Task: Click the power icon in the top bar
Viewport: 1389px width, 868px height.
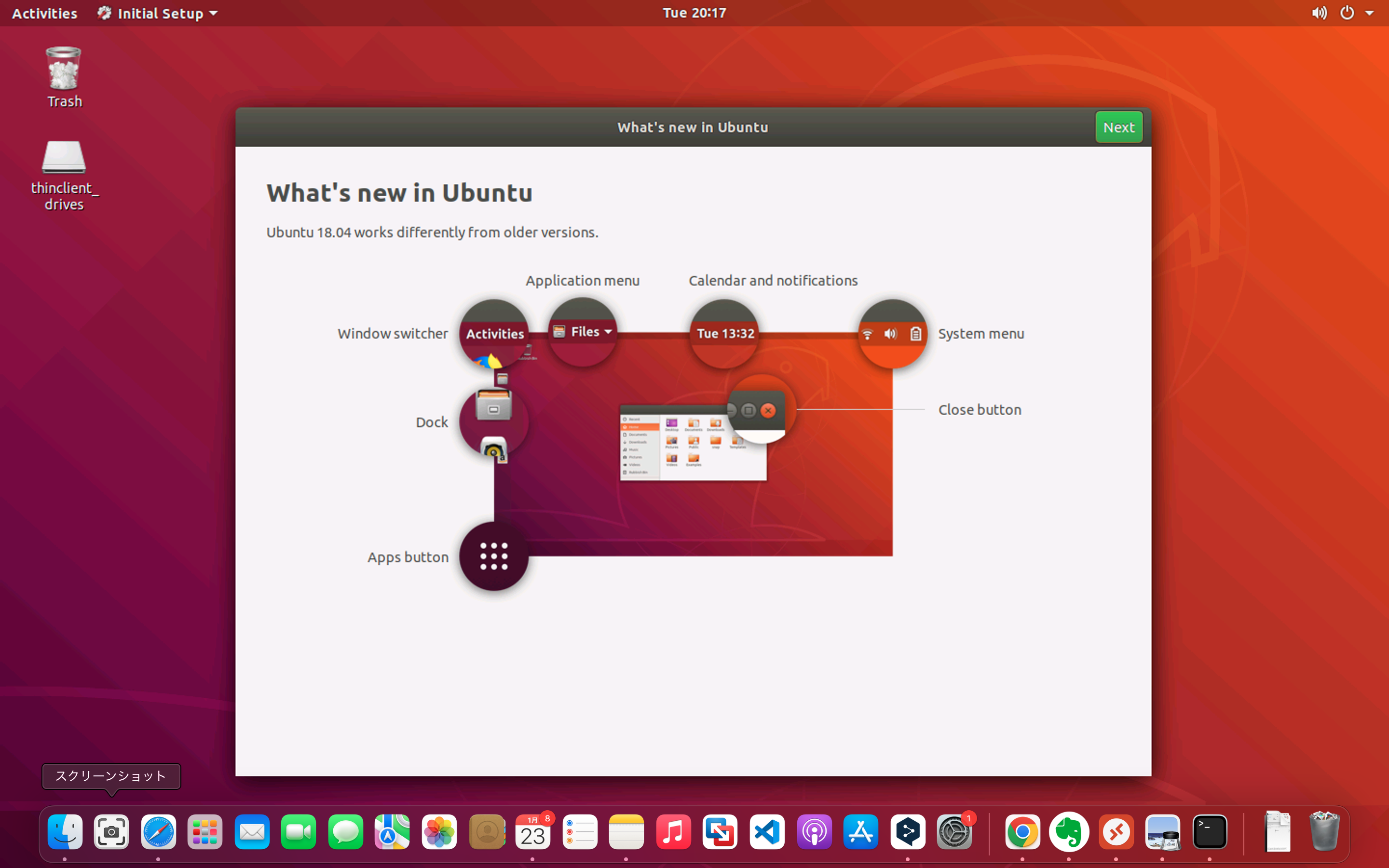Action: tap(1347, 13)
